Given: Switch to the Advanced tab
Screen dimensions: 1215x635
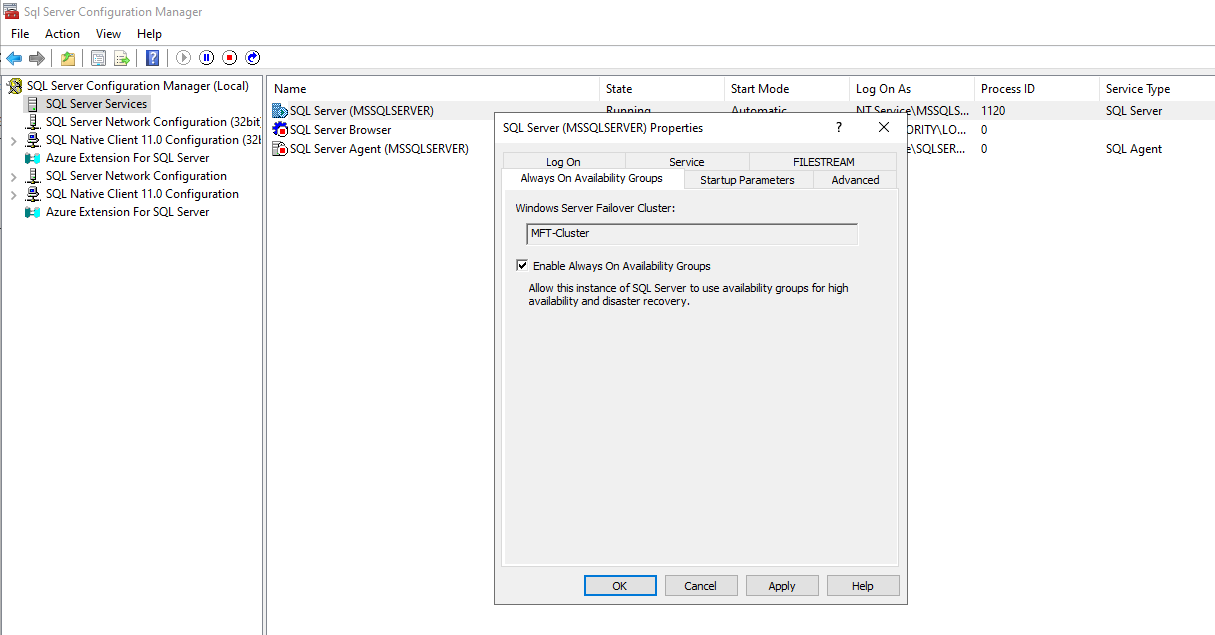Looking at the screenshot, I should (856, 180).
